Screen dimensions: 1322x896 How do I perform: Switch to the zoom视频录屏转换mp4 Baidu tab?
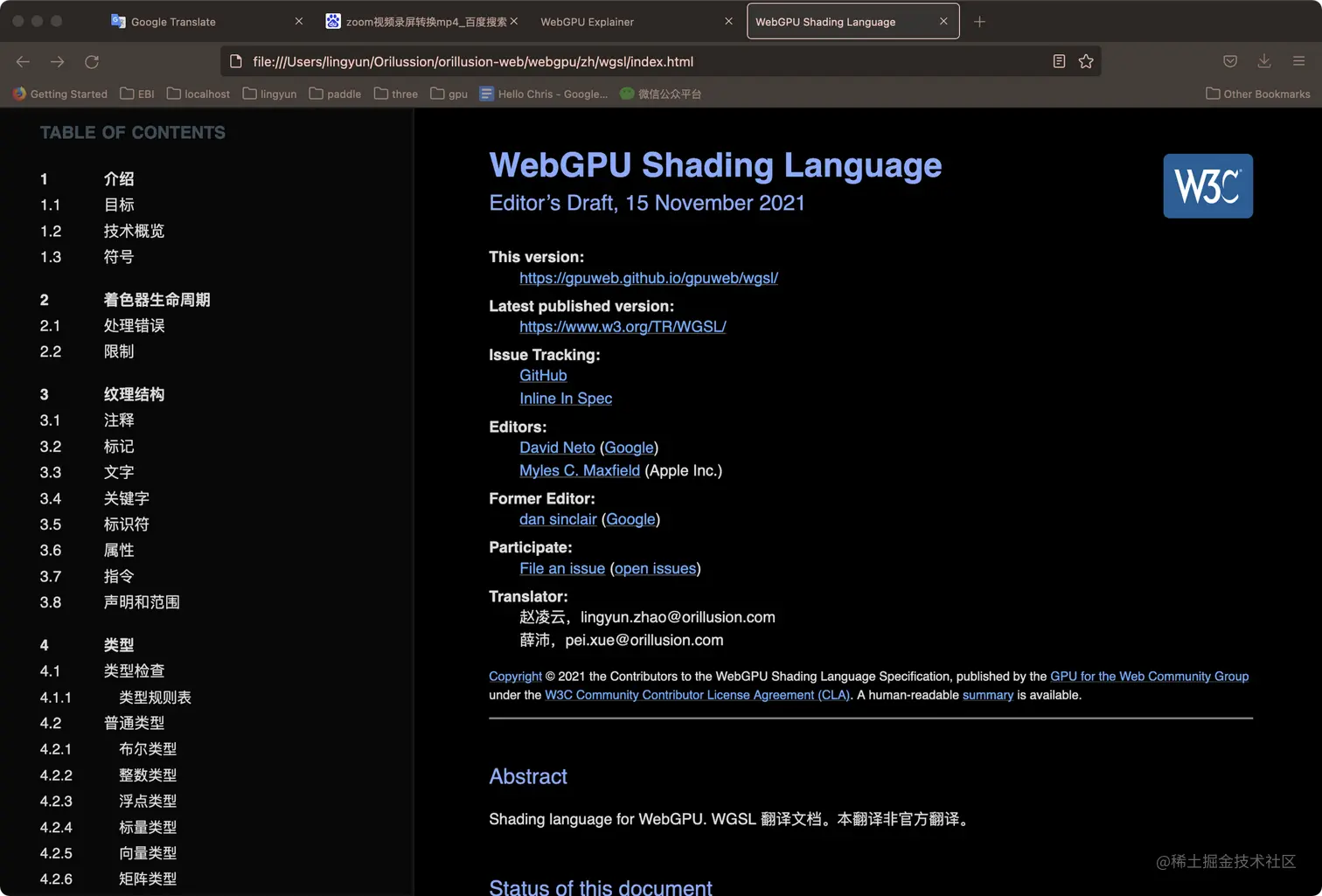pyautogui.click(x=421, y=22)
